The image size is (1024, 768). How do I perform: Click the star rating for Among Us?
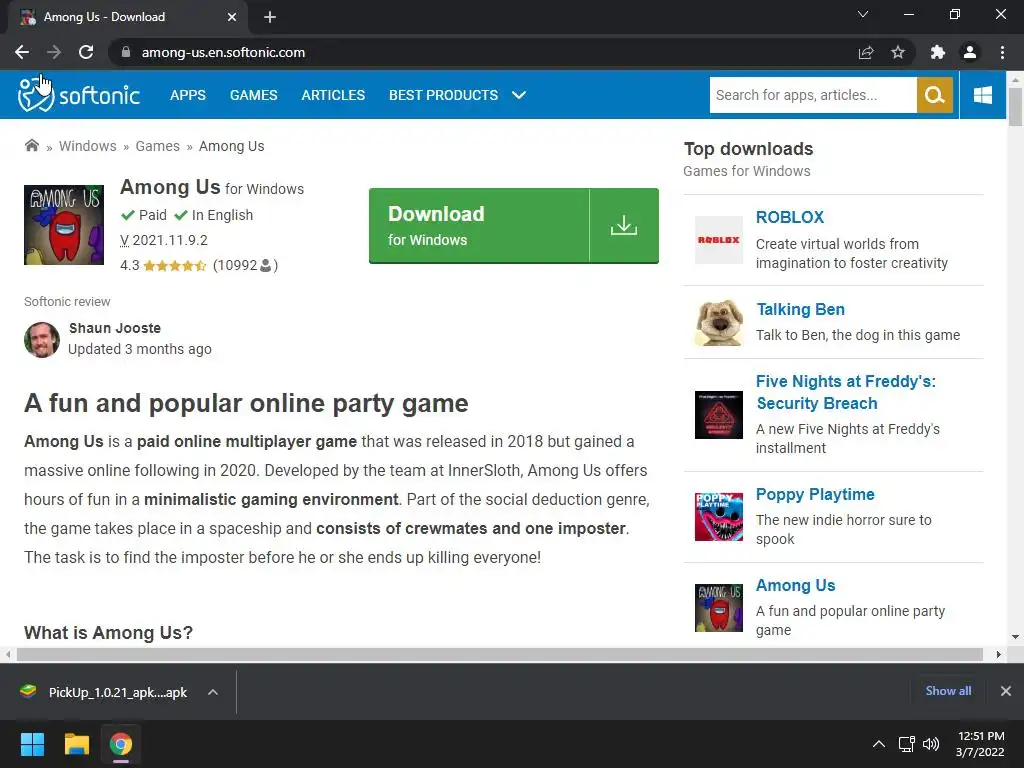point(174,266)
